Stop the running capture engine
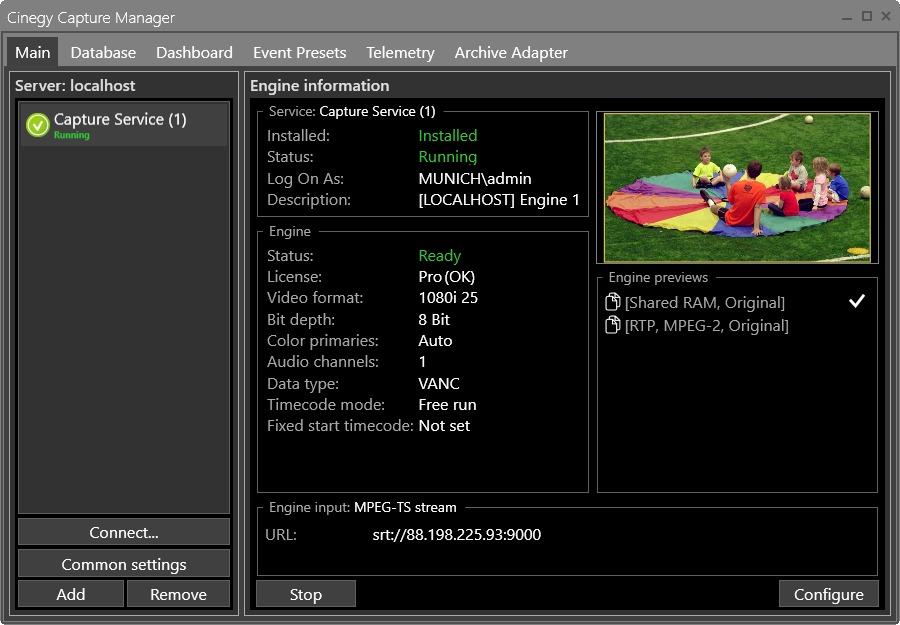The width and height of the screenshot is (900, 625). pos(305,593)
